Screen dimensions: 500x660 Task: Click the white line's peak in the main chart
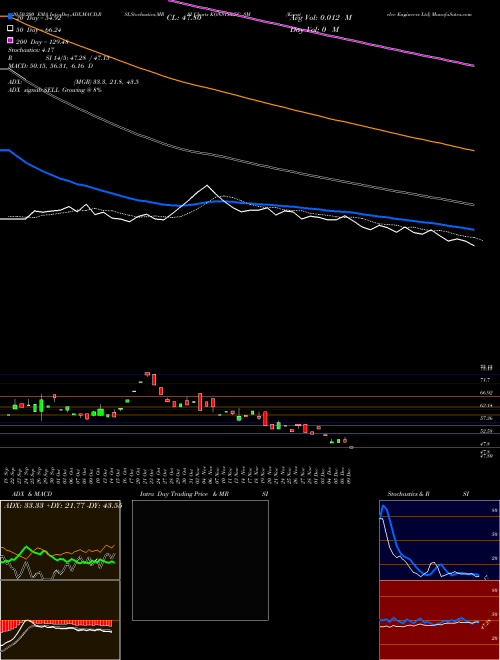tap(207, 186)
